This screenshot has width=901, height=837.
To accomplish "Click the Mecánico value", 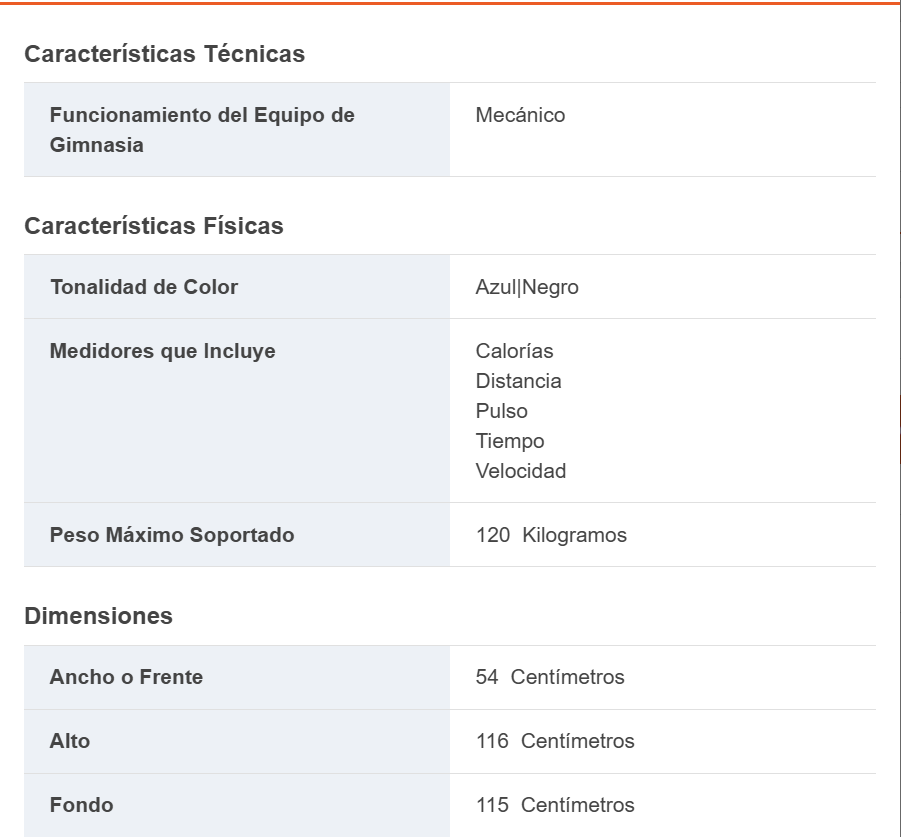I will (x=520, y=115).
